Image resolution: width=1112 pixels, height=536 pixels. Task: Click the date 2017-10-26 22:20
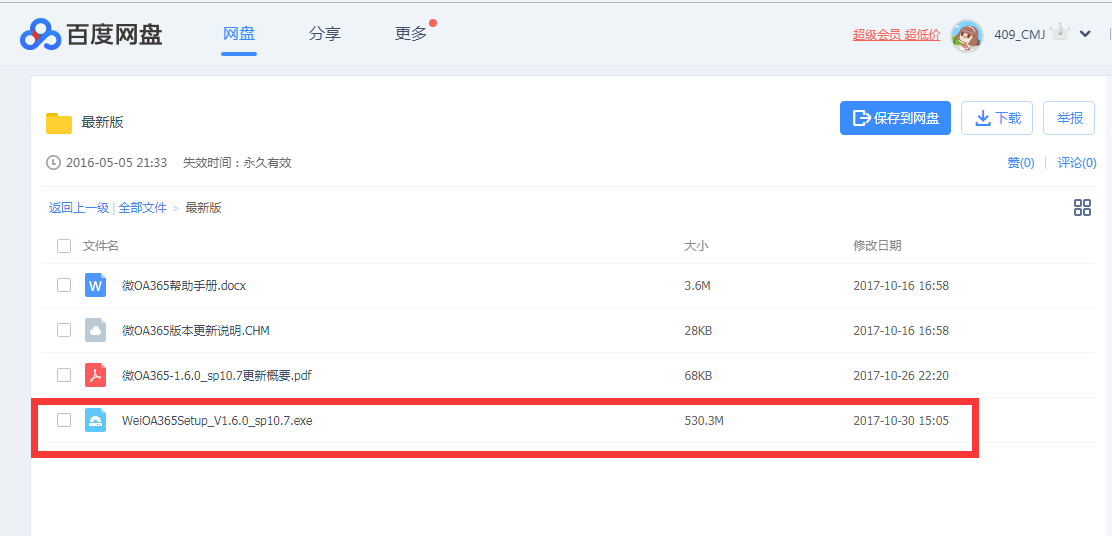(x=901, y=376)
